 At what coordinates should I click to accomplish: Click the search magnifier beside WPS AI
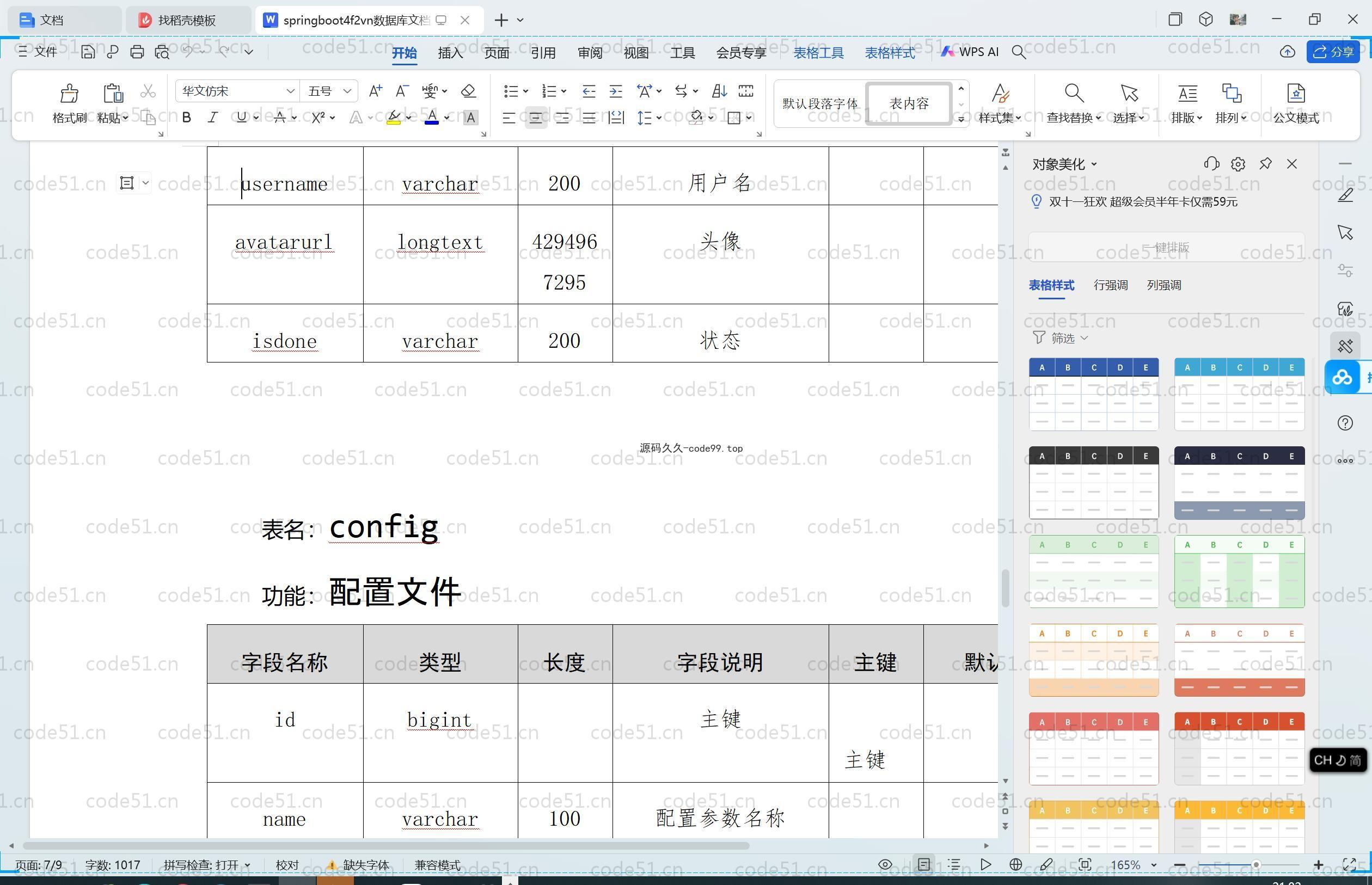click(x=1019, y=52)
